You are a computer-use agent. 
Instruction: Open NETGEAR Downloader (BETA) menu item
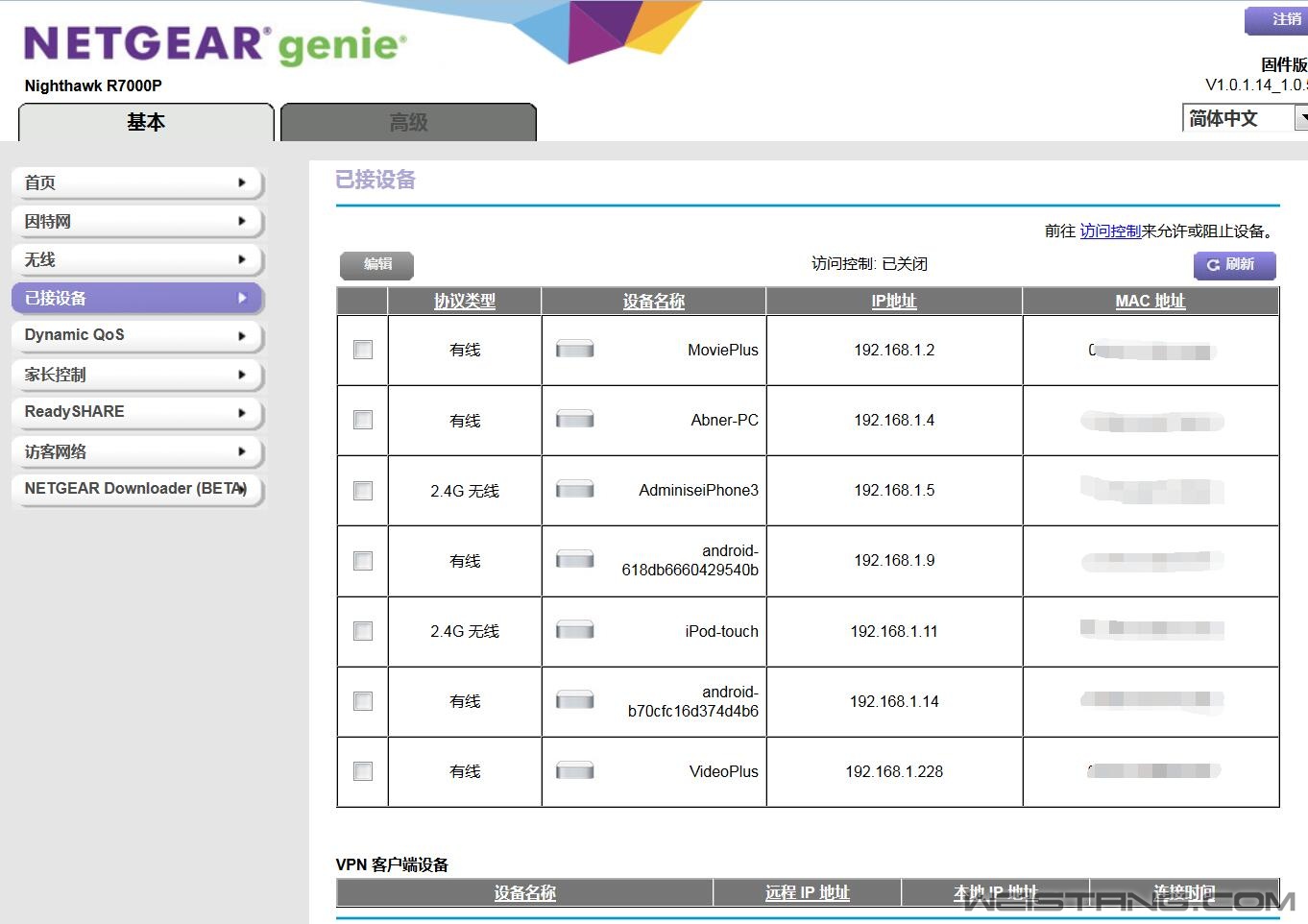pyautogui.click(x=137, y=489)
